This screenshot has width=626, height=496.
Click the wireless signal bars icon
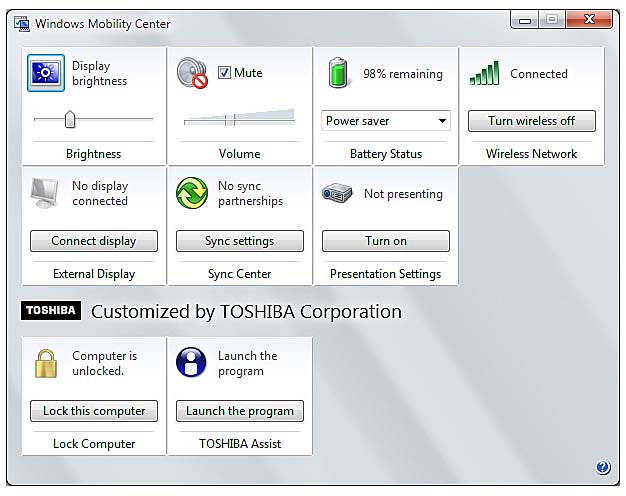point(484,73)
